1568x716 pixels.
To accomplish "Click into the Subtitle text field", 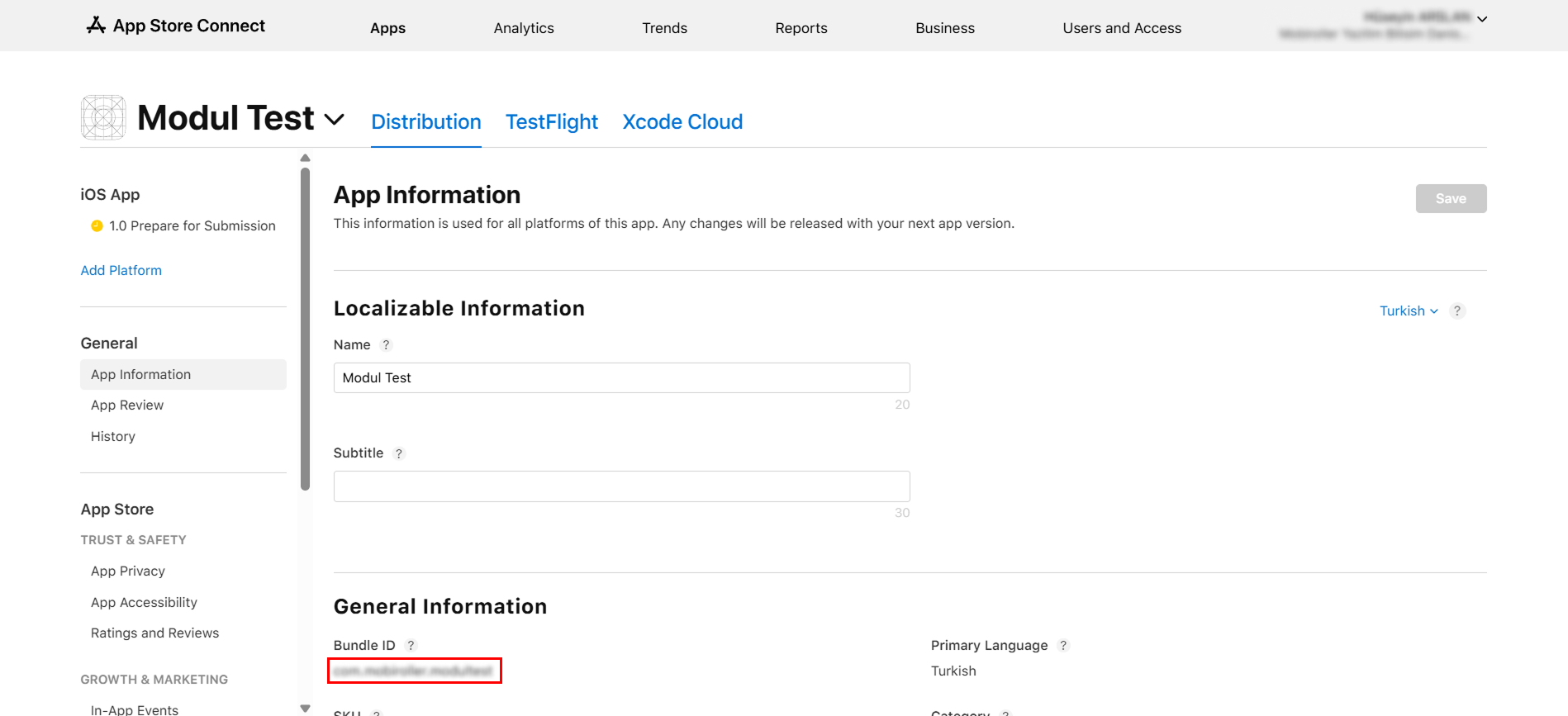I will point(621,486).
